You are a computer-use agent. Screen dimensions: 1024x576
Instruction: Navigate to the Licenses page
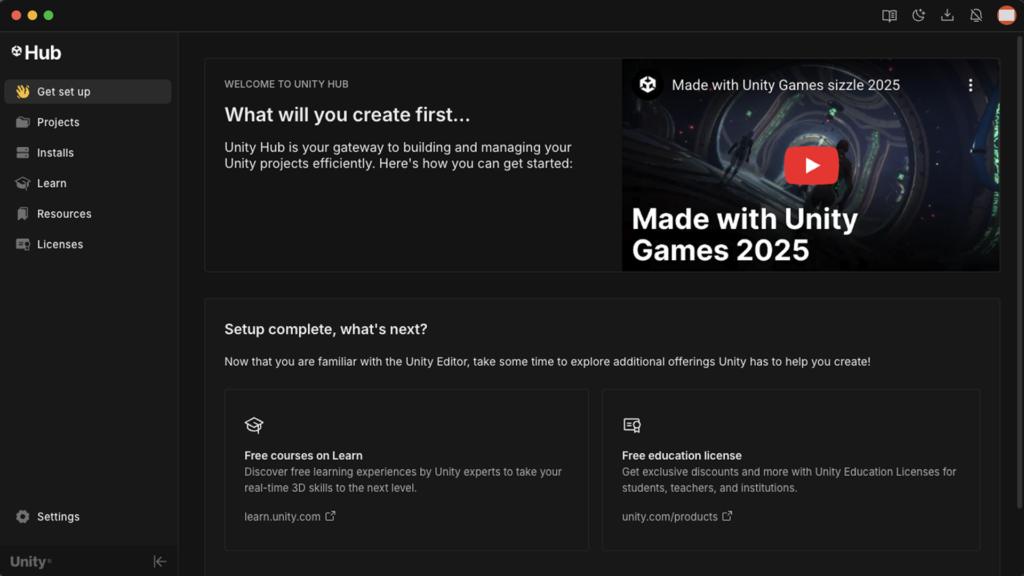pos(60,245)
